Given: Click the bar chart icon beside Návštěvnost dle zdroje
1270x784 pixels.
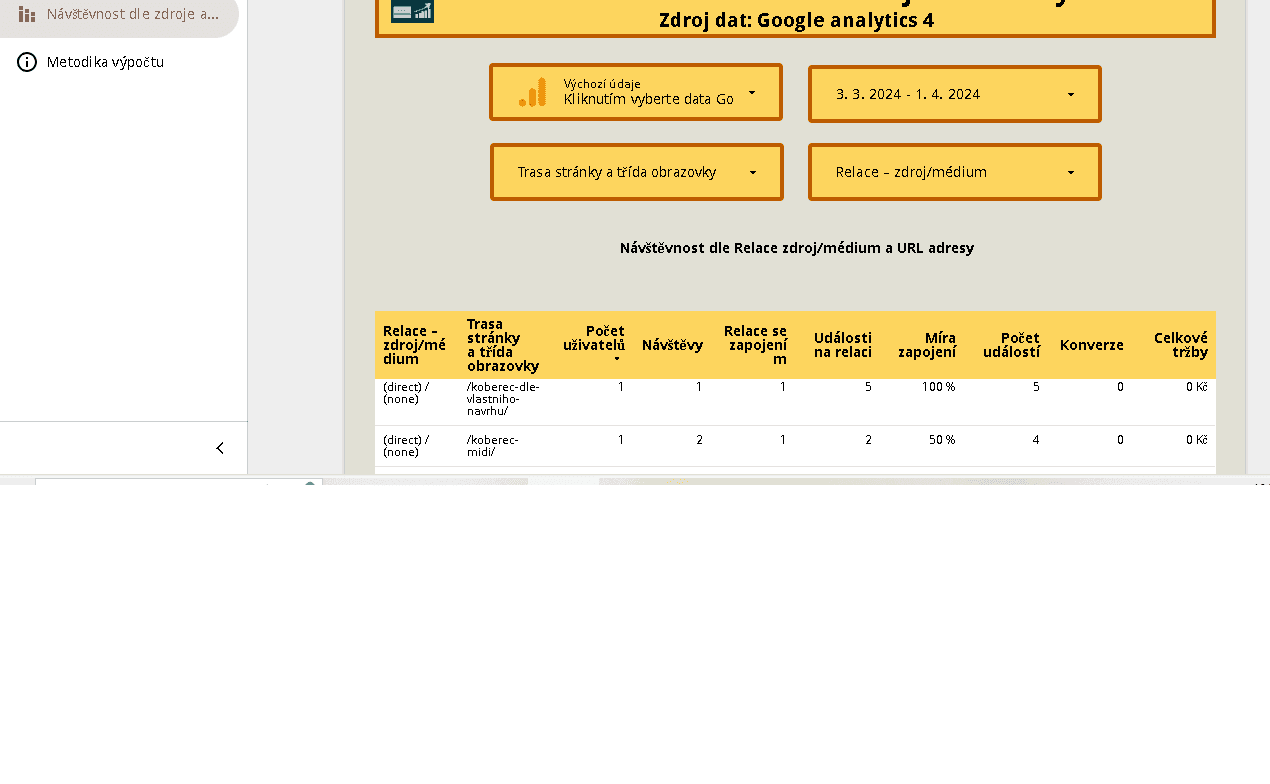Looking at the screenshot, I should [x=27, y=14].
